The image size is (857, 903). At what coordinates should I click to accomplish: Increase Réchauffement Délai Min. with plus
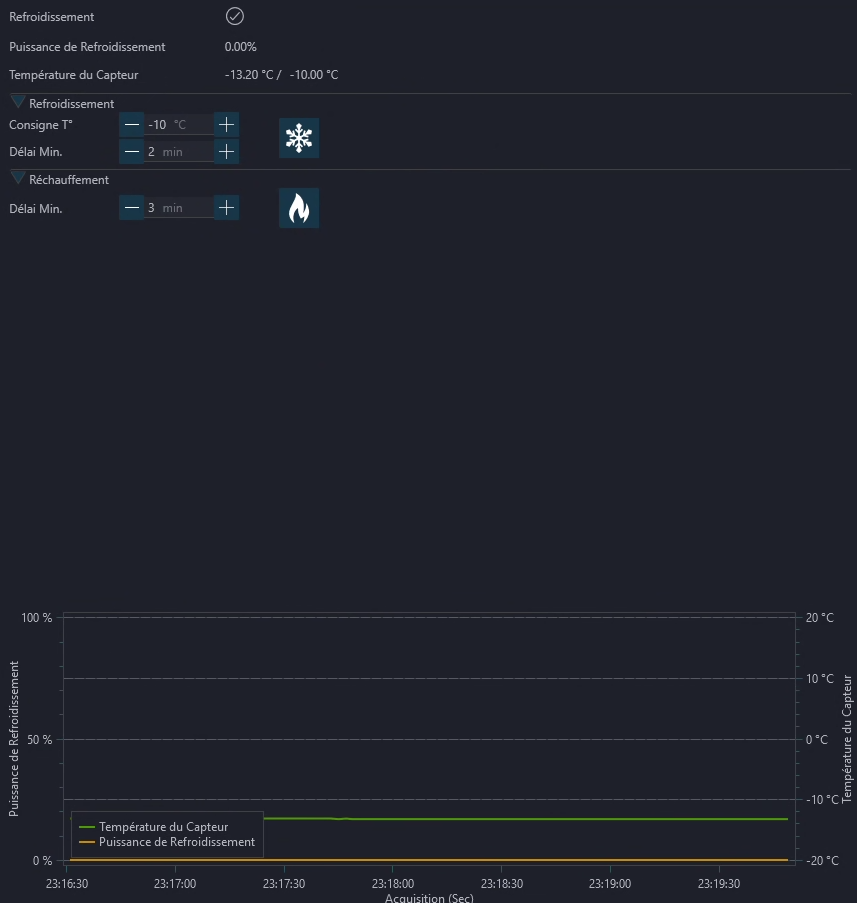click(226, 208)
